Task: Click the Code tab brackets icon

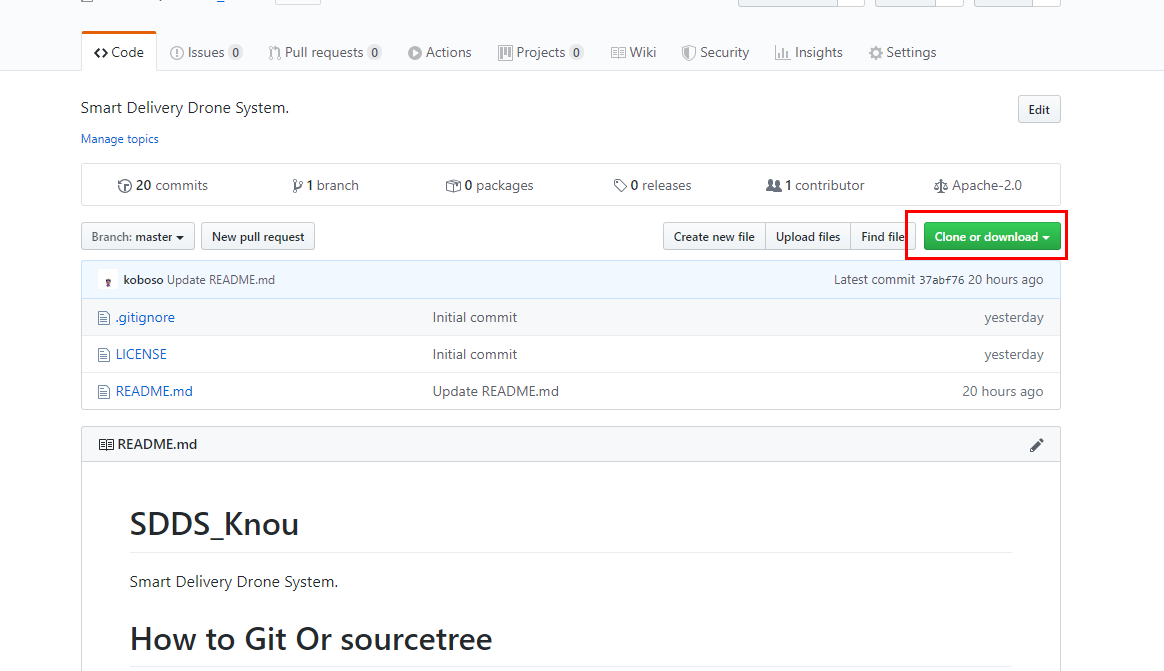Action: tap(101, 53)
